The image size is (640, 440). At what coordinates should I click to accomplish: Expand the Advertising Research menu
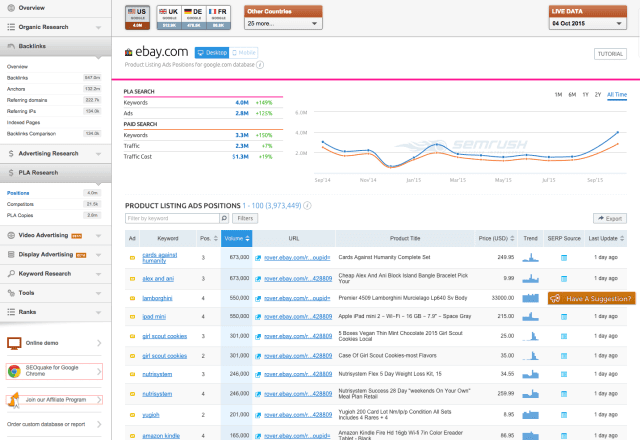point(55,154)
